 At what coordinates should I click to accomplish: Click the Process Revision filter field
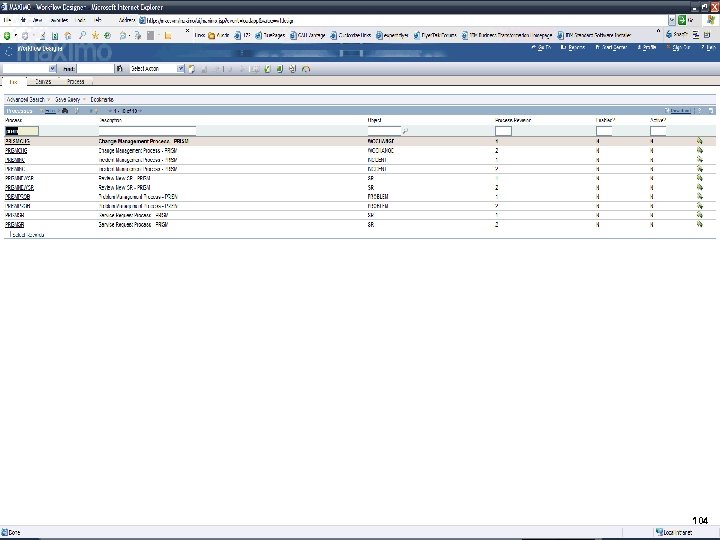(503, 131)
